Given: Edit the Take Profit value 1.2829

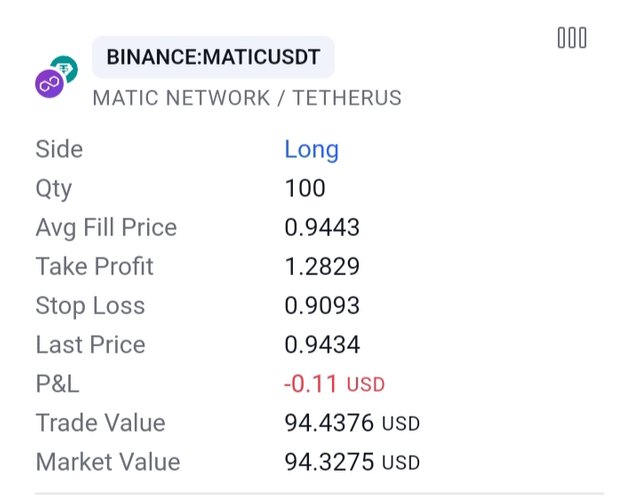Looking at the screenshot, I should click(x=322, y=267).
